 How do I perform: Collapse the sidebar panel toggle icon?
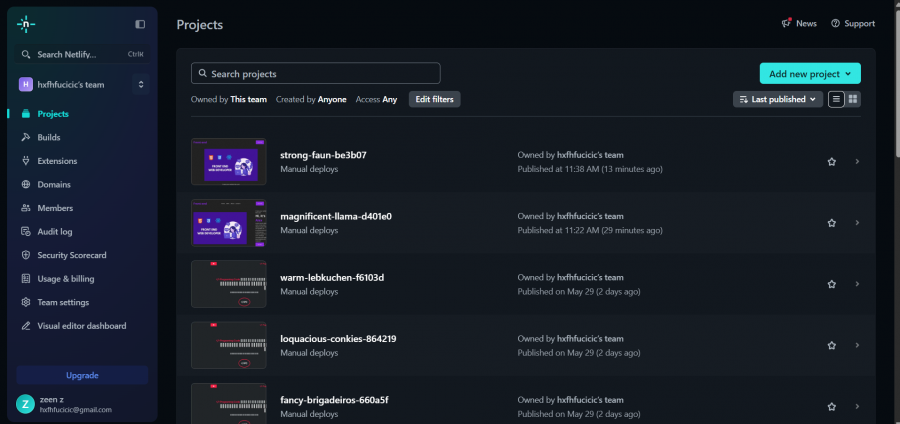point(140,24)
